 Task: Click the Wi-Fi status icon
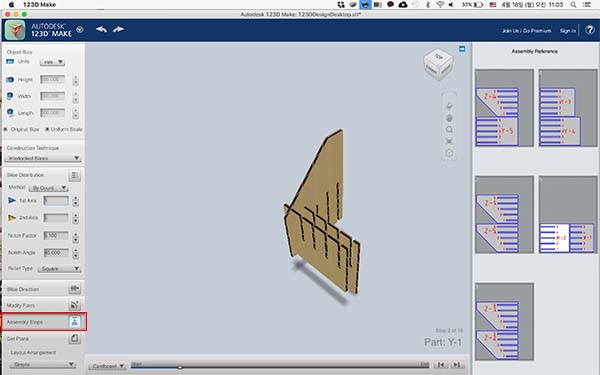(x=440, y=5)
